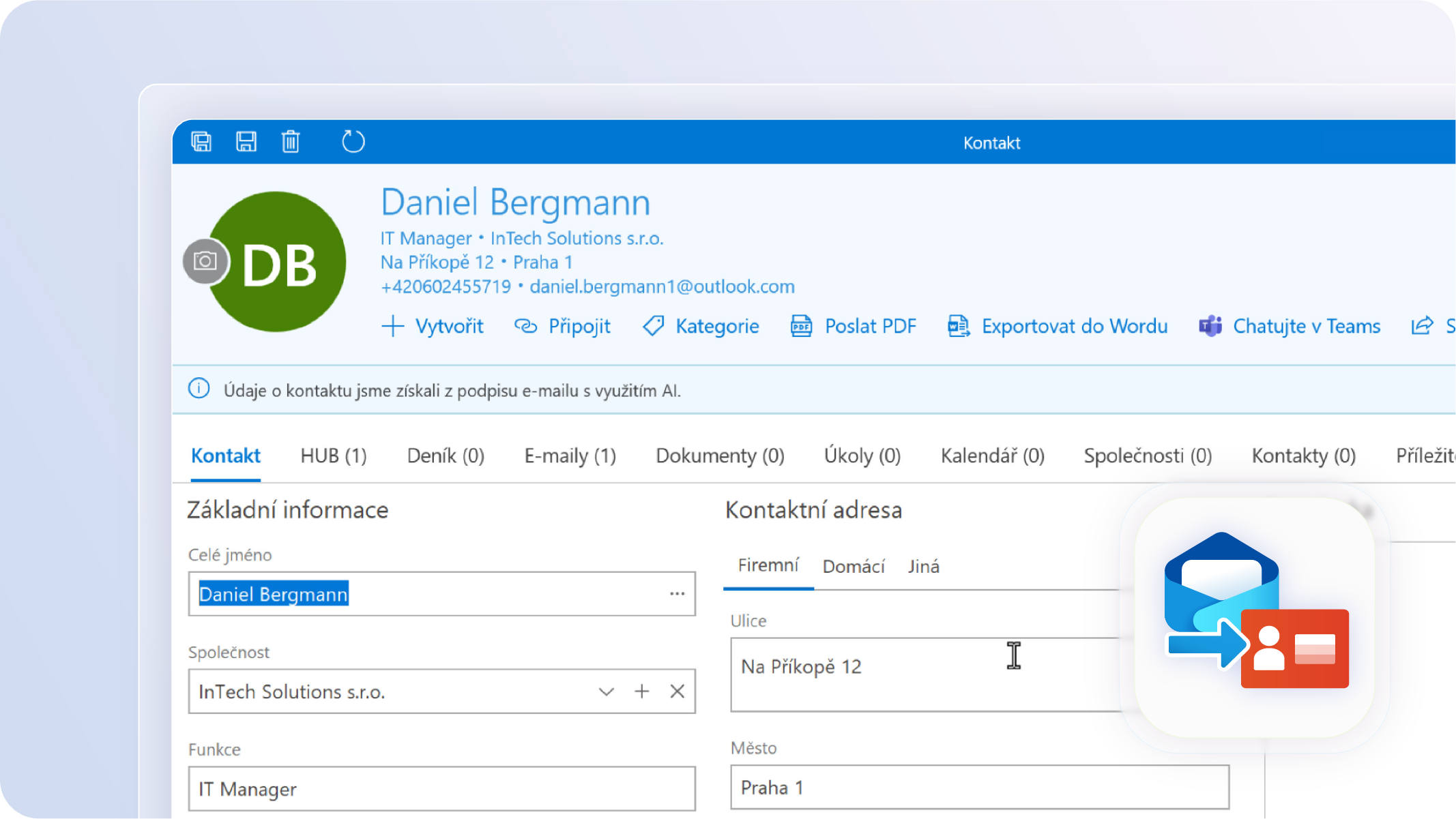The width and height of the screenshot is (1456, 819).
Task: Click the Save and Close toolbar icon
Action: (x=201, y=142)
